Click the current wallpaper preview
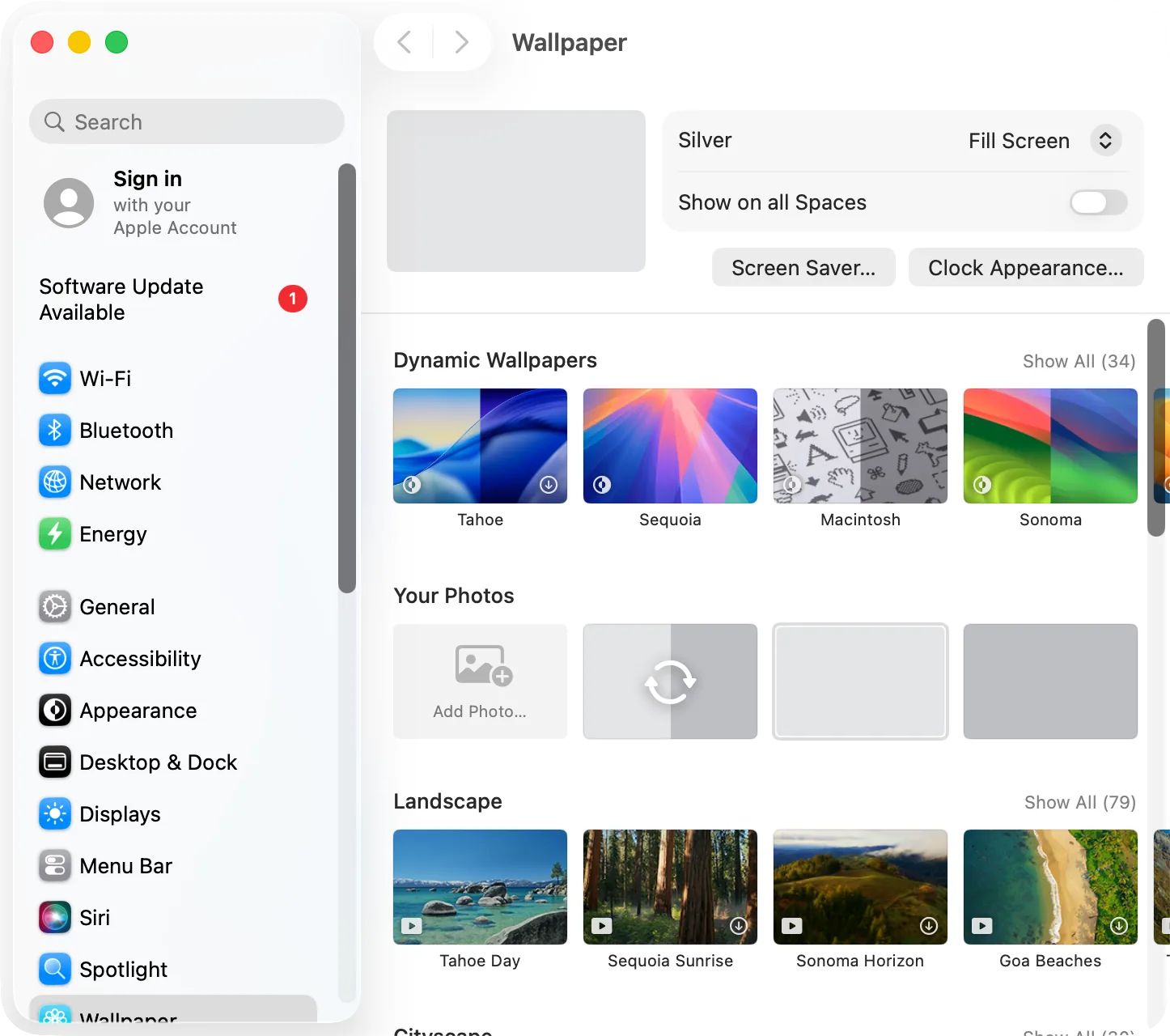Image resolution: width=1170 pixels, height=1036 pixels. (x=516, y=191)
